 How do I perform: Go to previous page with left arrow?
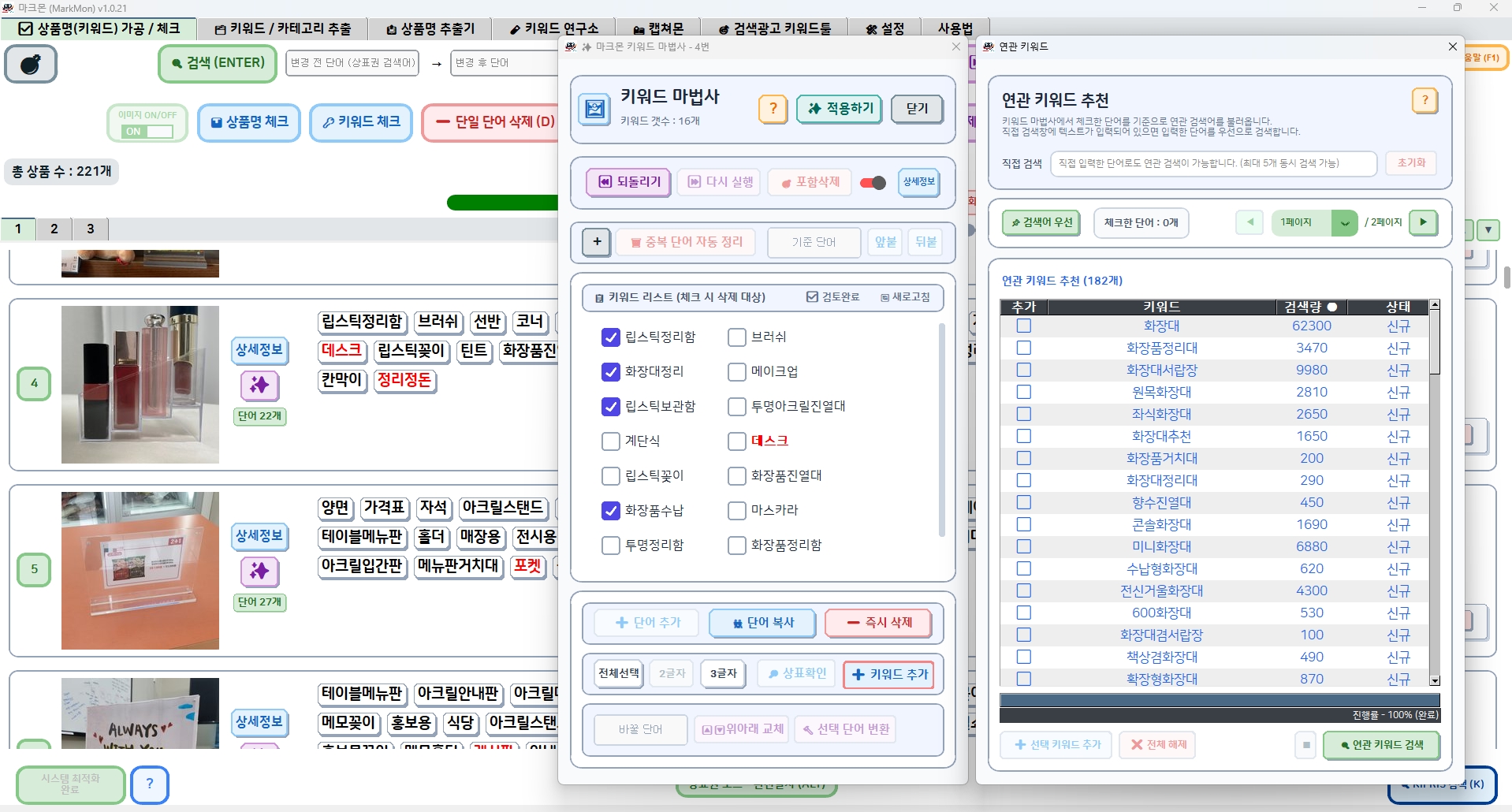[x=1249, y=222]
